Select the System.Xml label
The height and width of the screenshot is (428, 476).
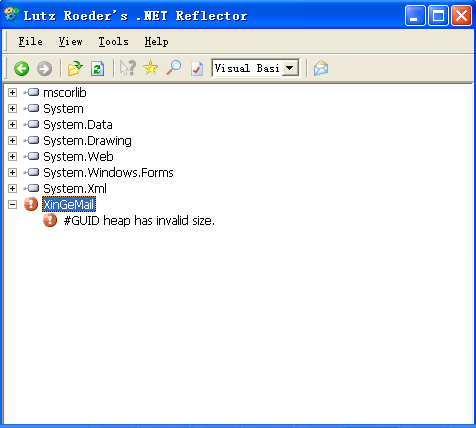[75, 189]
